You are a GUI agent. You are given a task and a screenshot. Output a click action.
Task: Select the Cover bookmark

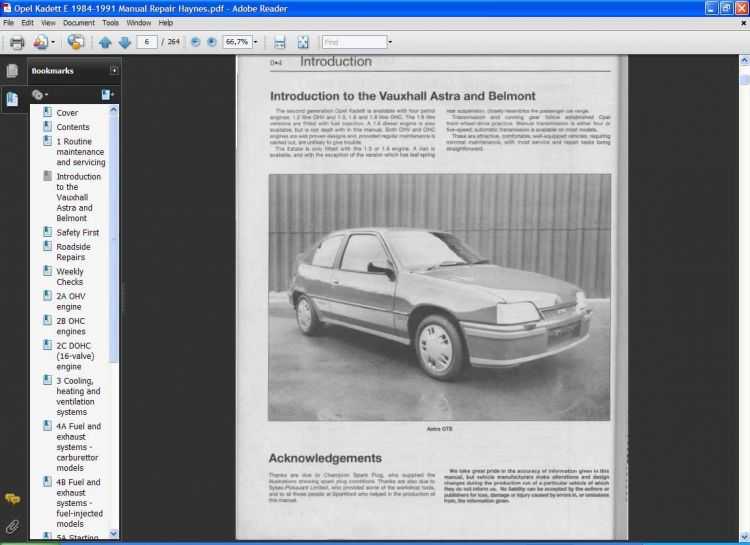click(67, 113)
